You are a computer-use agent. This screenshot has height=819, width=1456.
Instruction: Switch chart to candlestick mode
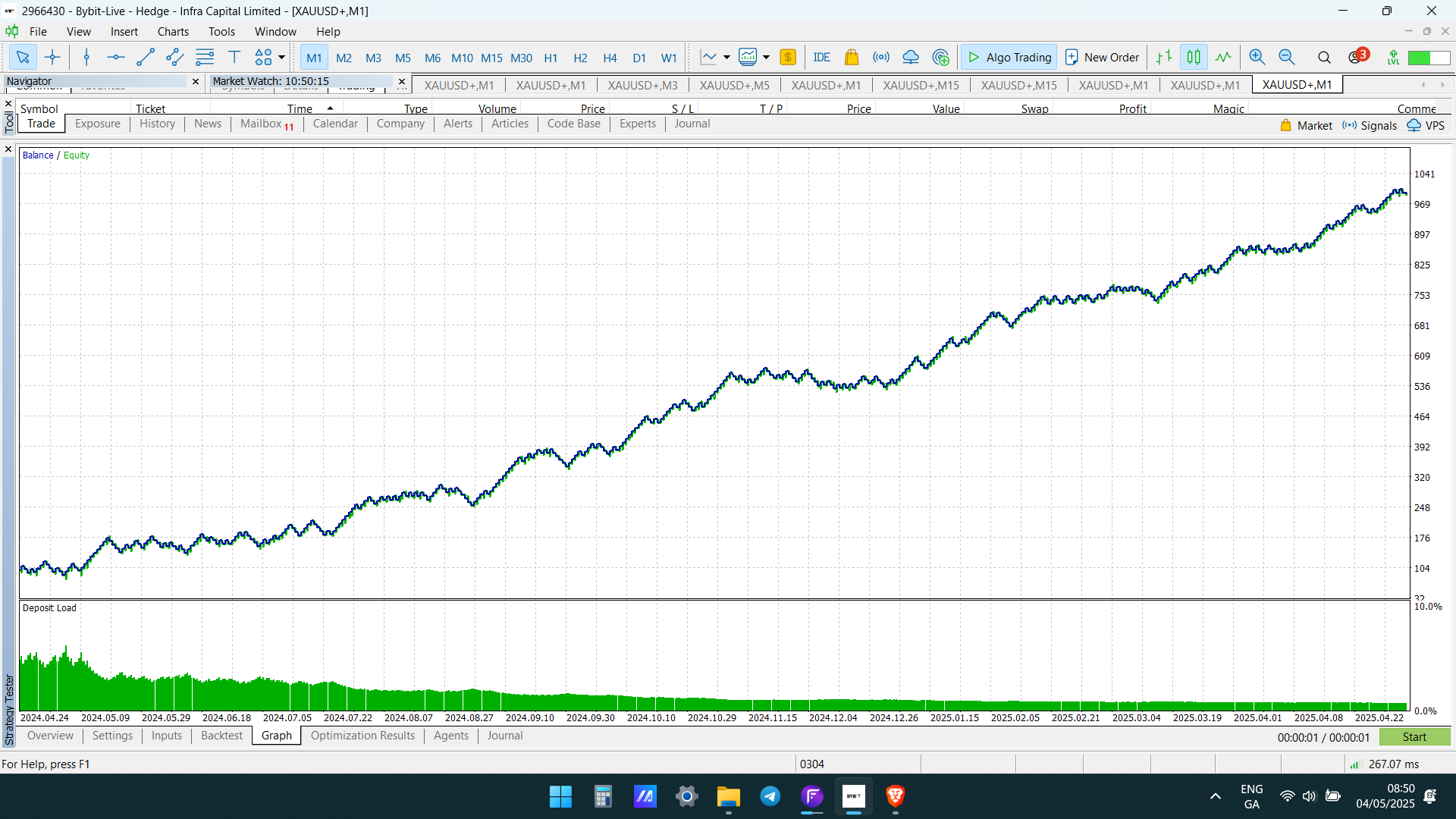[x=1194, y=57]
